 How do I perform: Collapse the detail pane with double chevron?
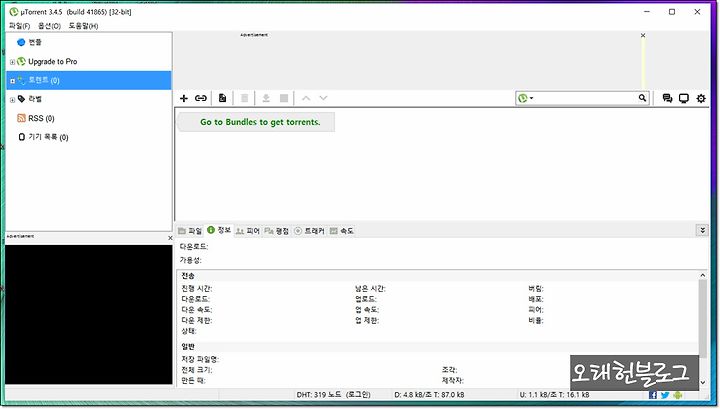point(703,230)
